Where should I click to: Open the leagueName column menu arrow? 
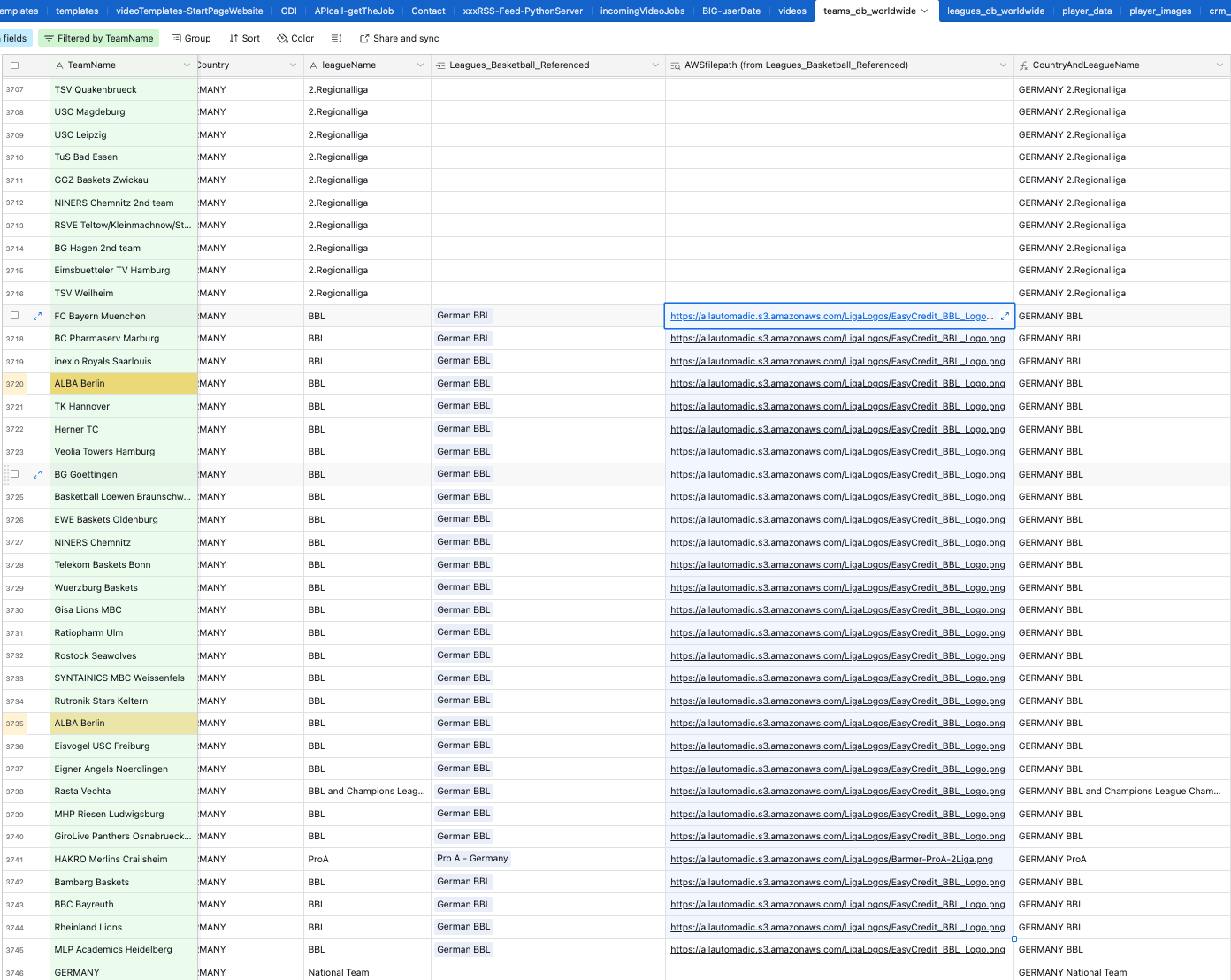pyautogui.click(x=420, y=65)
